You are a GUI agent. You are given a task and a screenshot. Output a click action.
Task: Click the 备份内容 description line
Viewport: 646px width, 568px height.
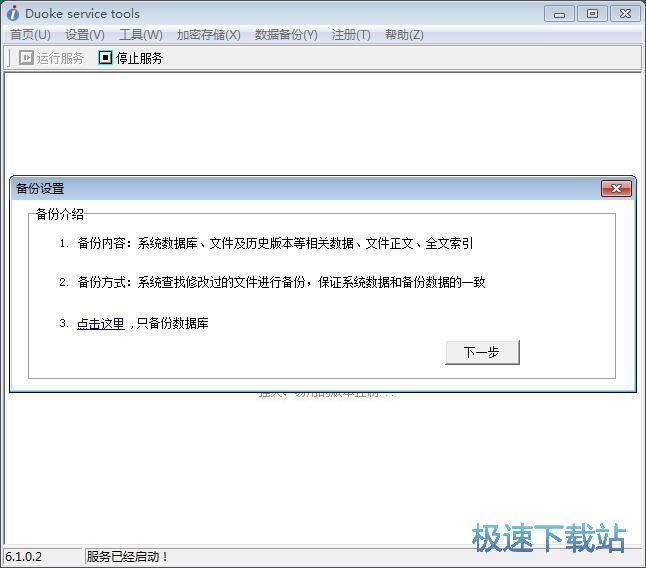[275, 243]
